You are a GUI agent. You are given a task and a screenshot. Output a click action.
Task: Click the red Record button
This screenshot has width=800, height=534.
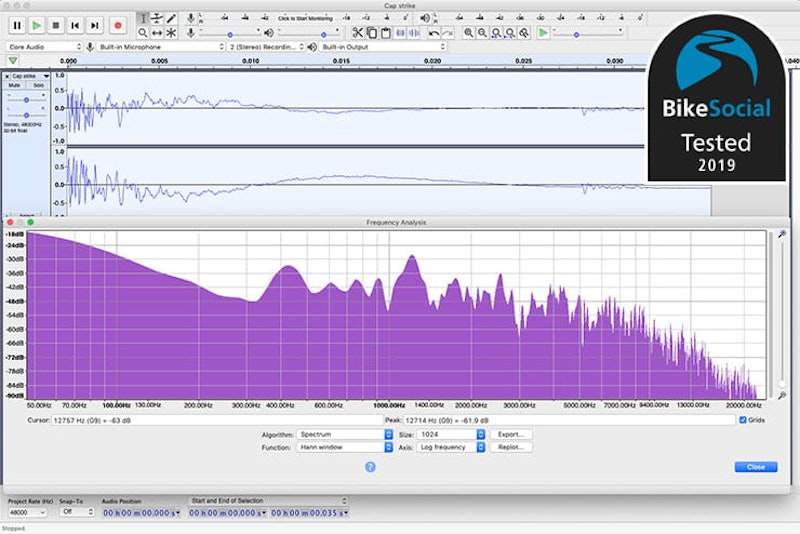pos(118,25)
